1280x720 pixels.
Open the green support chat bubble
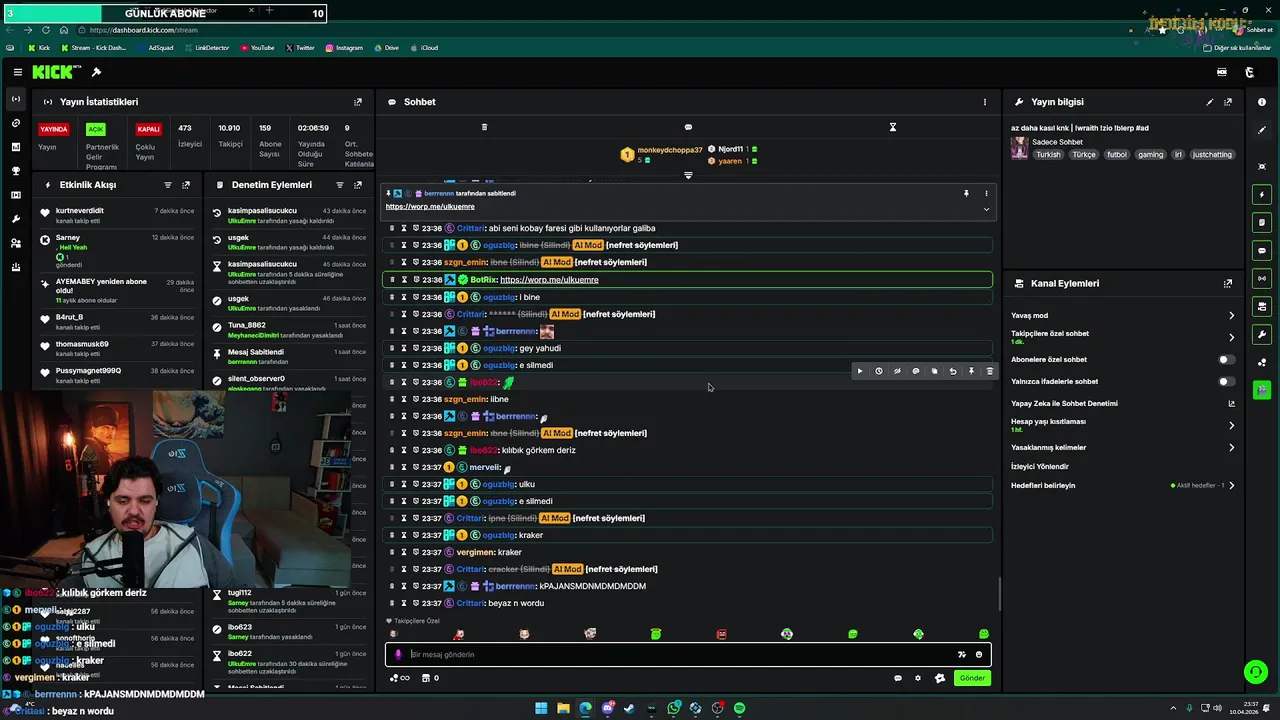1255,672
